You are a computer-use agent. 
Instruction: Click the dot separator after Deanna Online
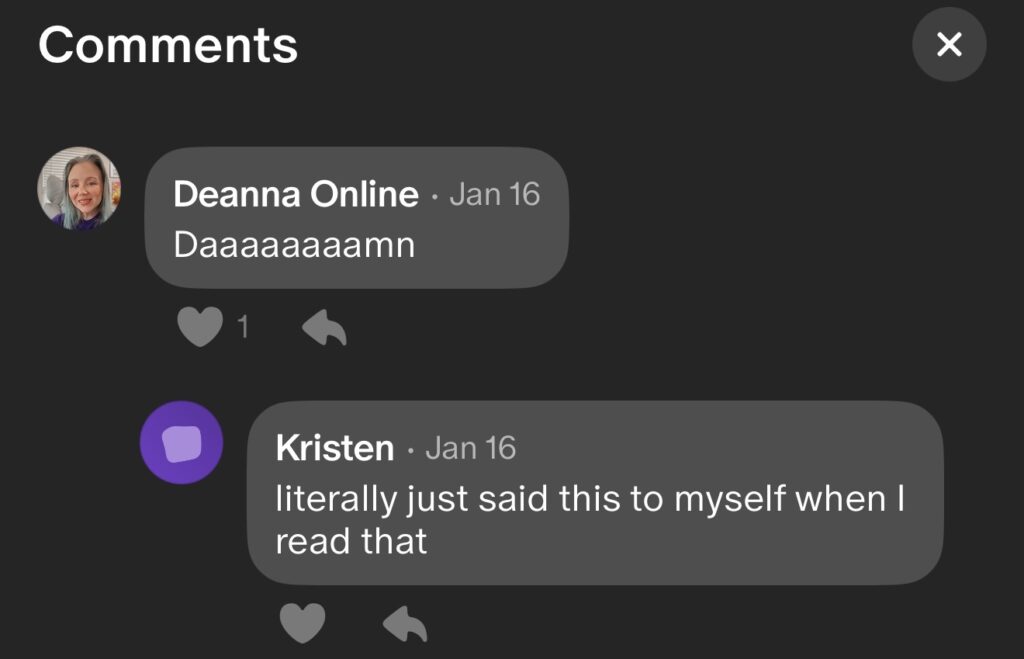coord(434,196)
